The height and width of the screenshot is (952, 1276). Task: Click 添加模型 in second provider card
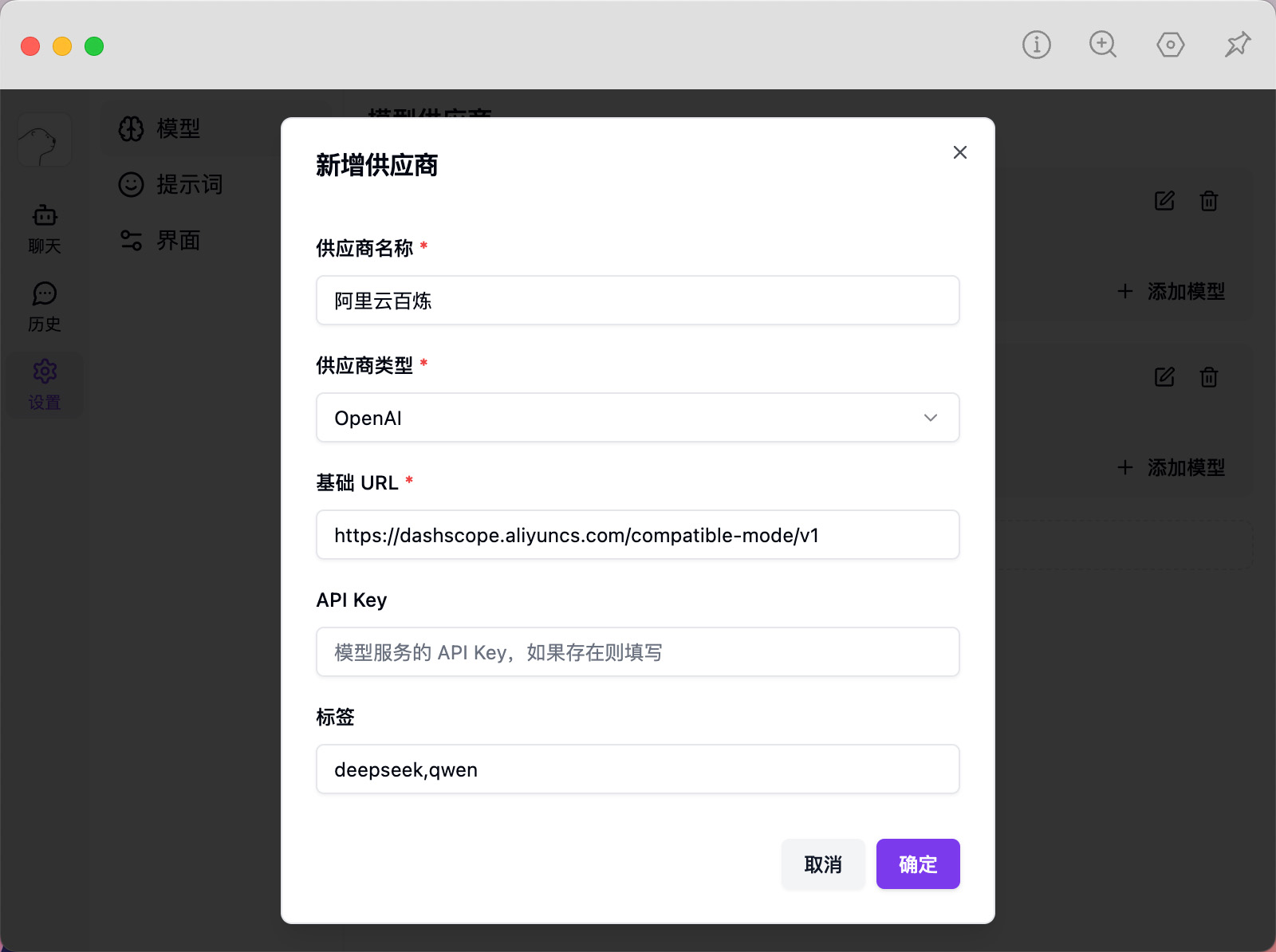[1171, 468]
